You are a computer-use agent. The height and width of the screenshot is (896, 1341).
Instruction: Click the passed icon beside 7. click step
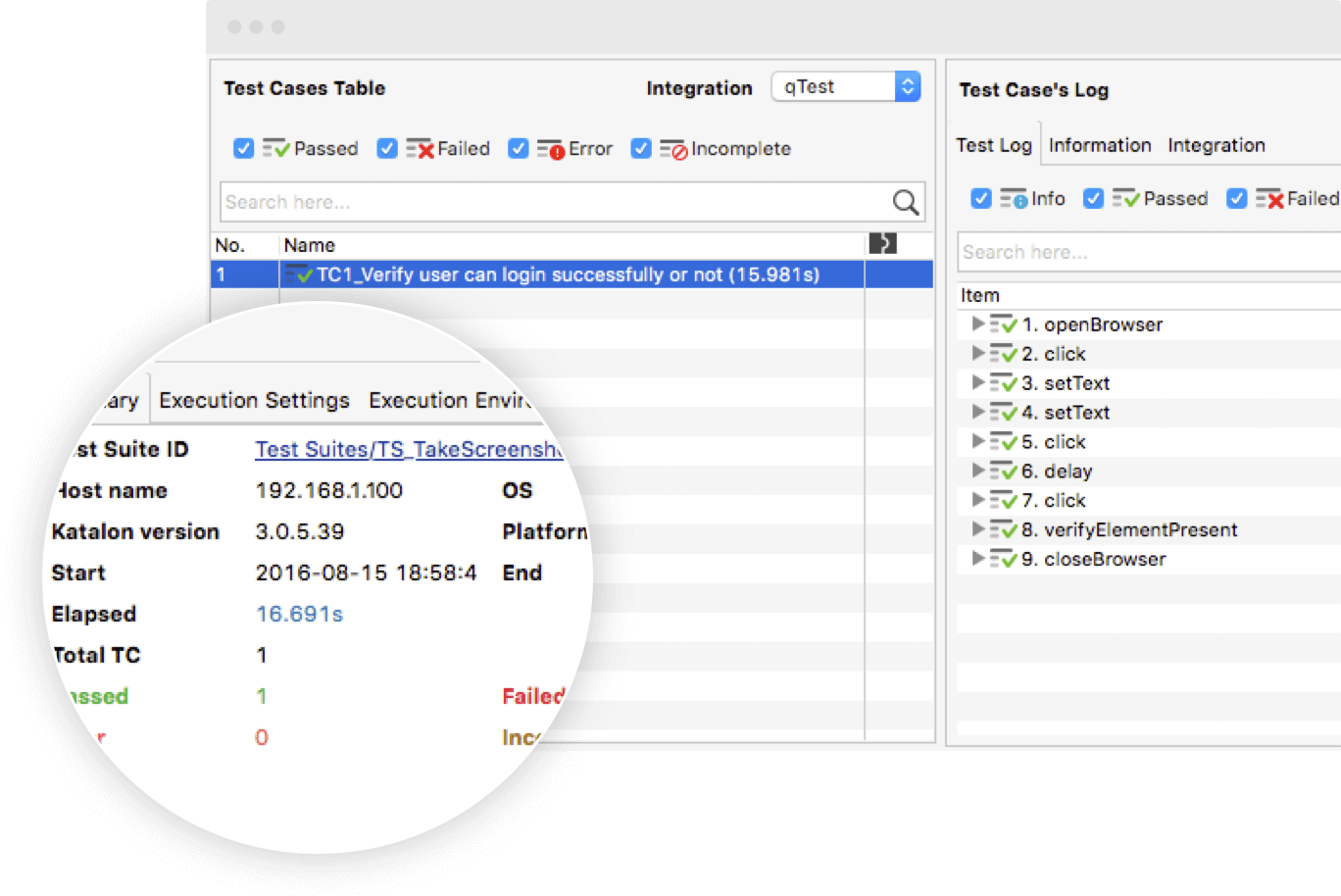point(1003,500)
